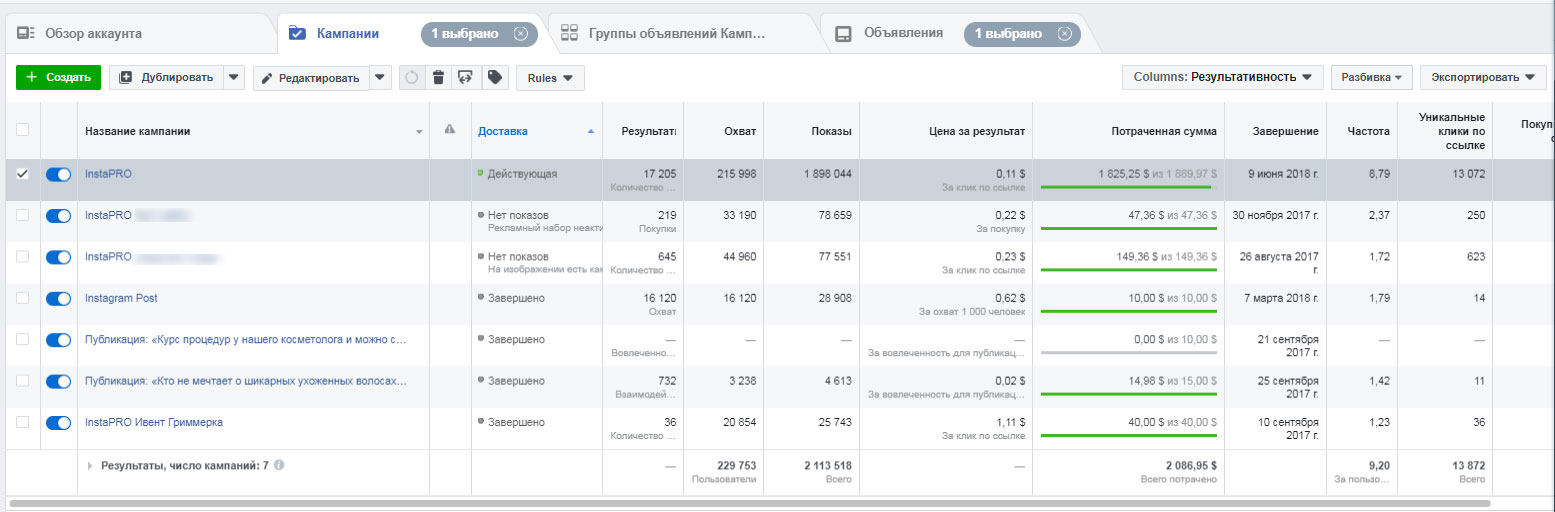Click the Дублировать button
Screen dimensions: 1555x512
(165, 77)
